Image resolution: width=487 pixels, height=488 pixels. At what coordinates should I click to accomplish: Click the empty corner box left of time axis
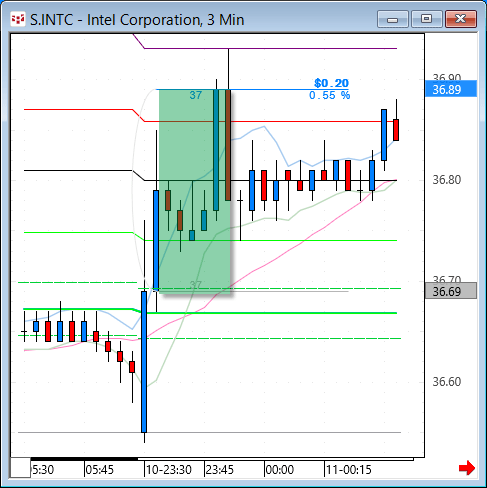pos(20,468)
